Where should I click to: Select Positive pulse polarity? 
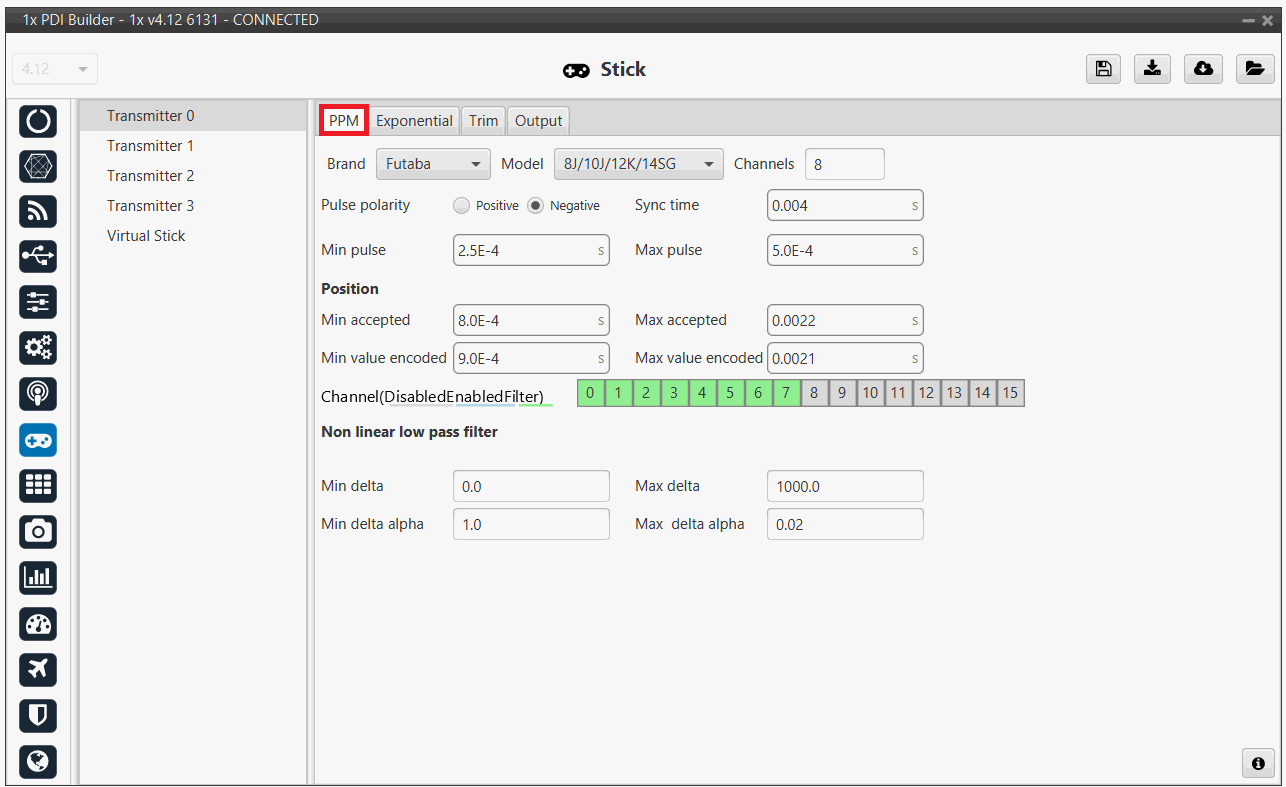click(461, 206)
